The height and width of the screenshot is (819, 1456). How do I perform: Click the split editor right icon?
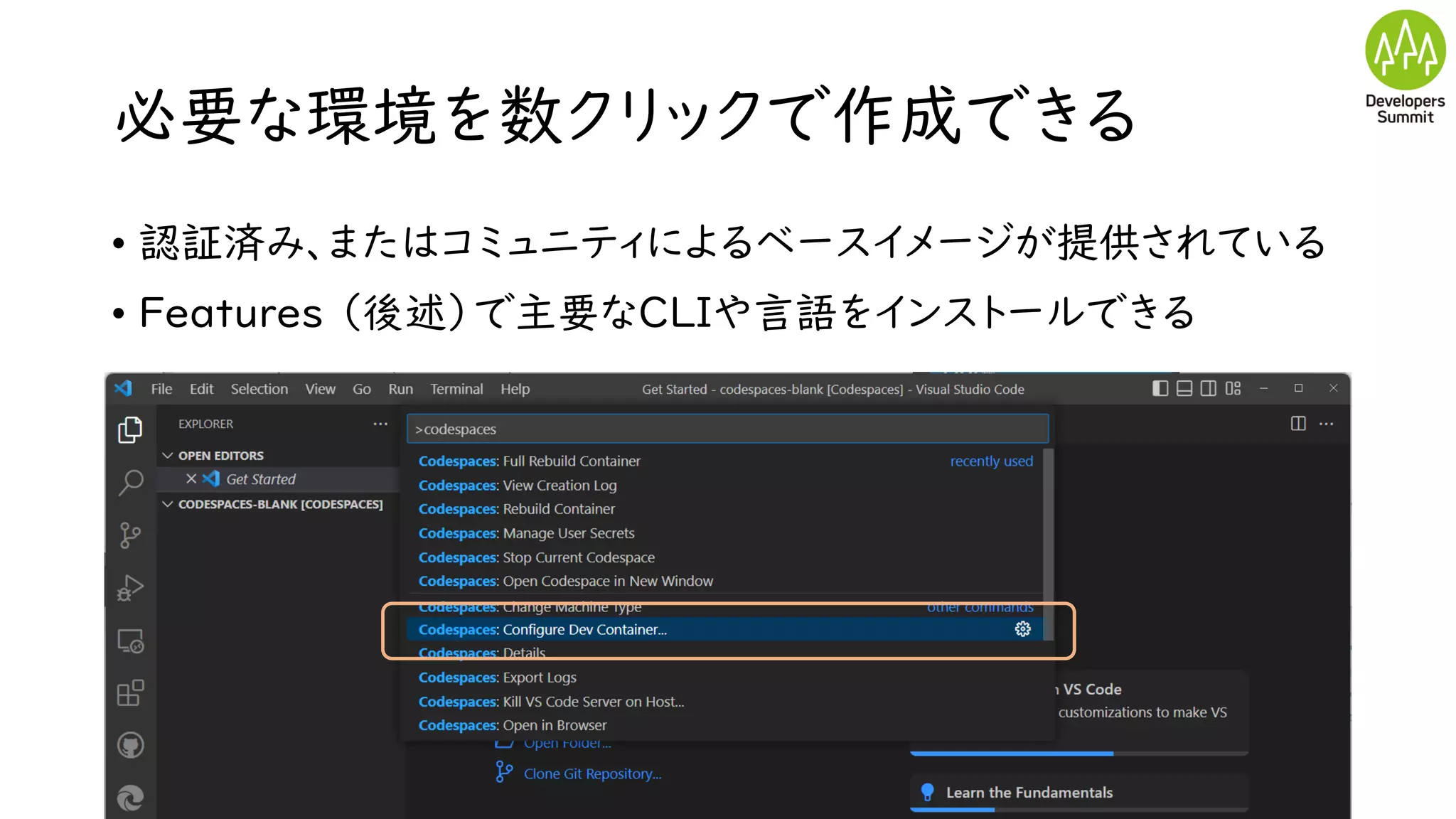tap(1298, 424)
